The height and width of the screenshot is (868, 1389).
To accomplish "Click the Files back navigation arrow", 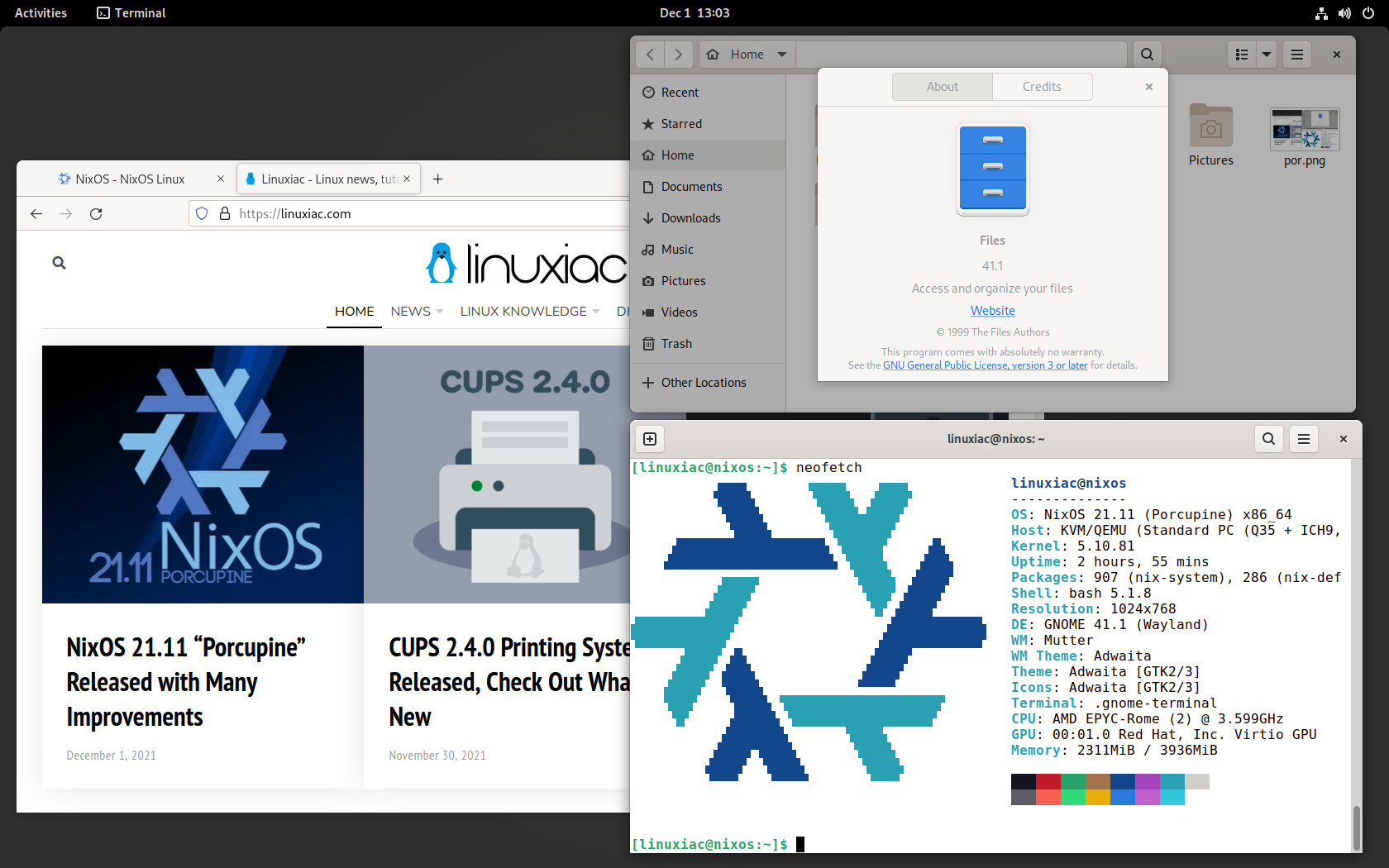I will tap(650, 55).
